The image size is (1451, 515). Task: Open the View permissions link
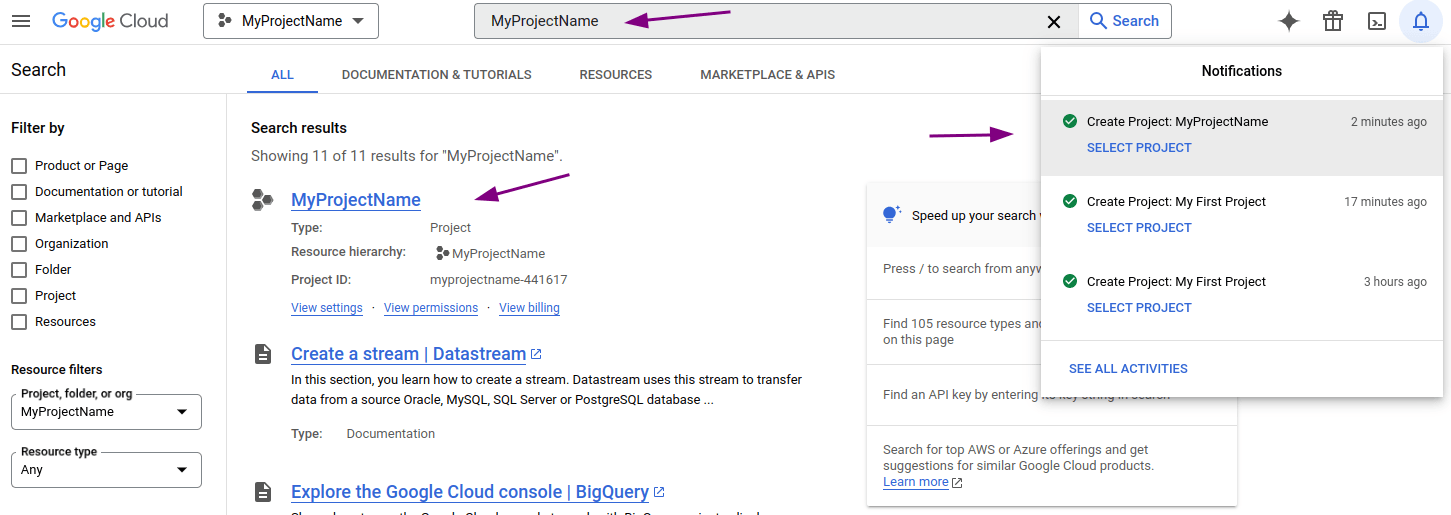[x=430, y=308]
